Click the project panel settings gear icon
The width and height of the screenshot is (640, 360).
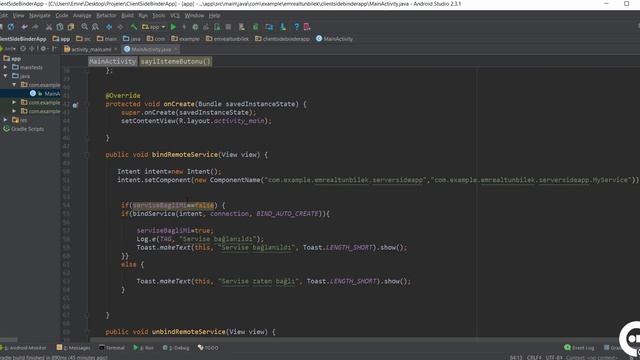43,49
